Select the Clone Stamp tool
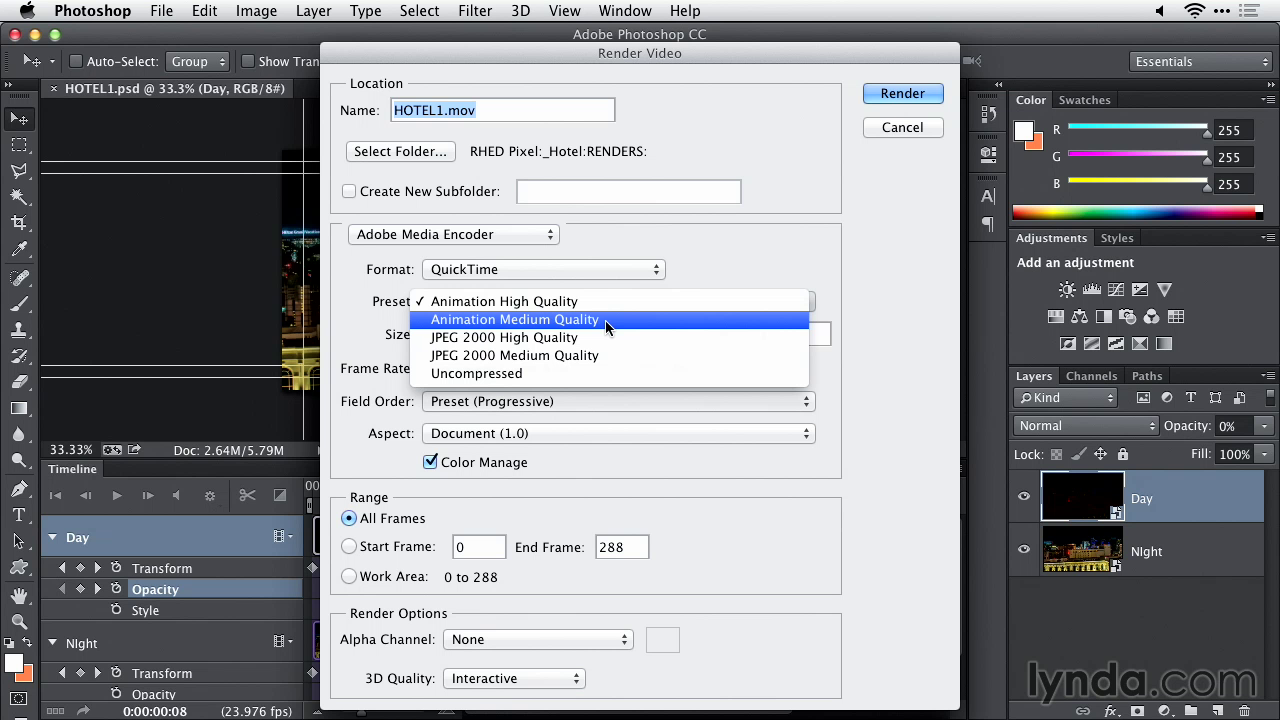 coord(19,330)
